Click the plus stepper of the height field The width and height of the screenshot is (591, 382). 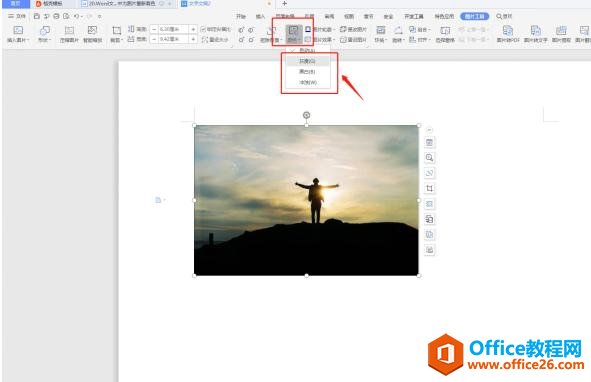coord(193,29)
